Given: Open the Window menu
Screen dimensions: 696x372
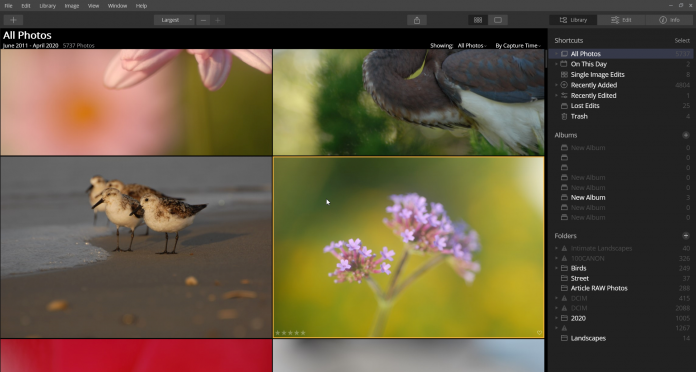Looking at the screenshot, I should pyautogui.click(x=117, y=6).
